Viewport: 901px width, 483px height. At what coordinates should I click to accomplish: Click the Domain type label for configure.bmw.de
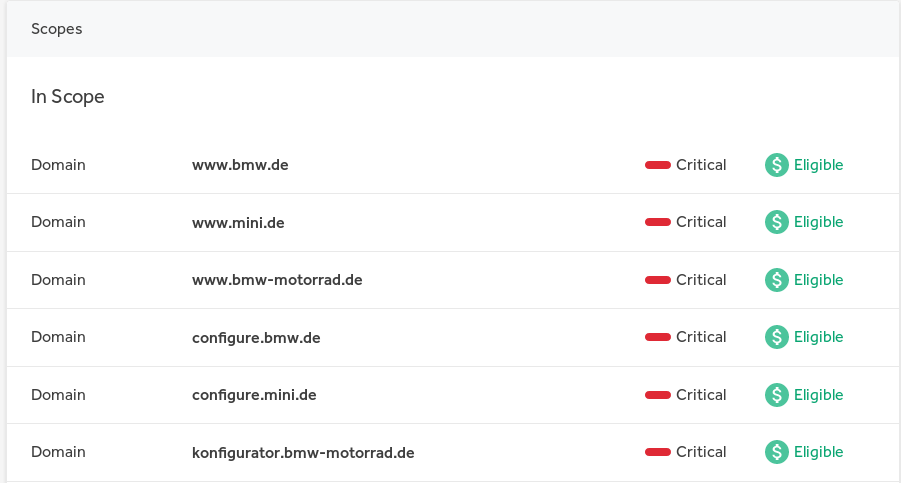pos(58,337)
